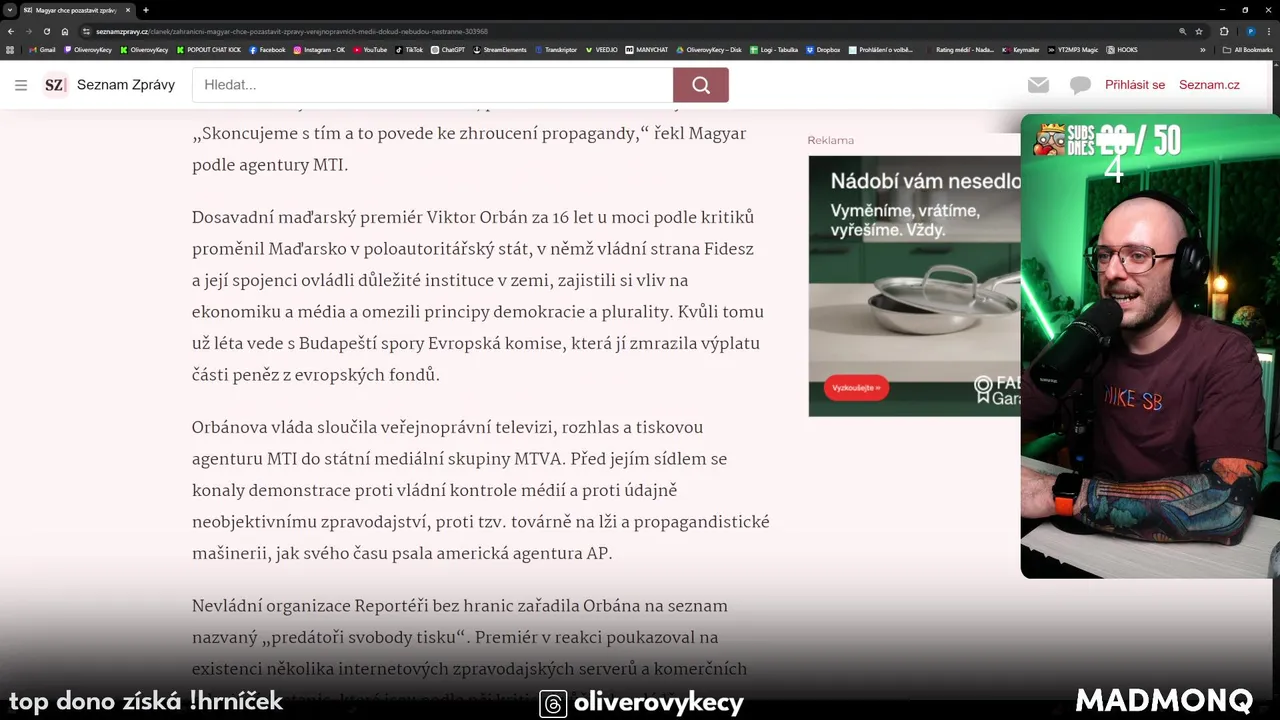Screen dimensions: 1280x720
Task: Open the StreamElements bookmark
Action: [x=499, y=49]
